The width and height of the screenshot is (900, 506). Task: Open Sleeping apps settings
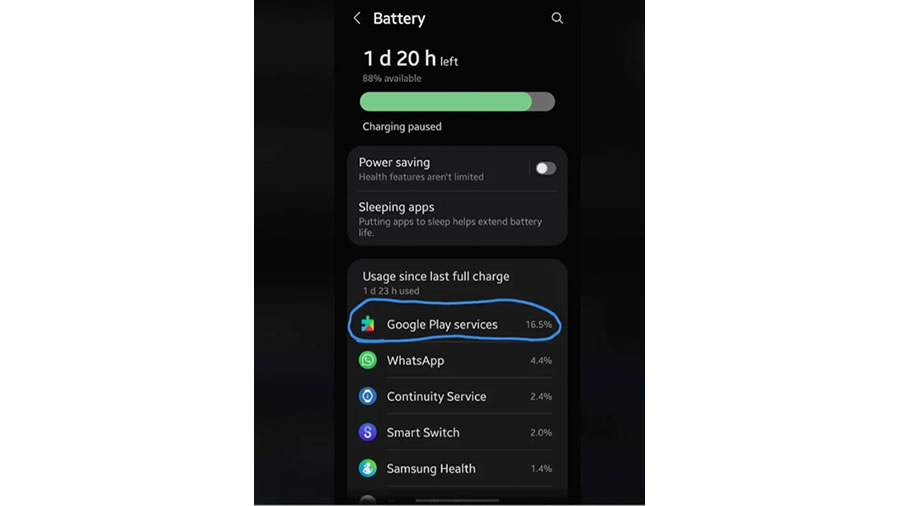[x=457, y=219]
